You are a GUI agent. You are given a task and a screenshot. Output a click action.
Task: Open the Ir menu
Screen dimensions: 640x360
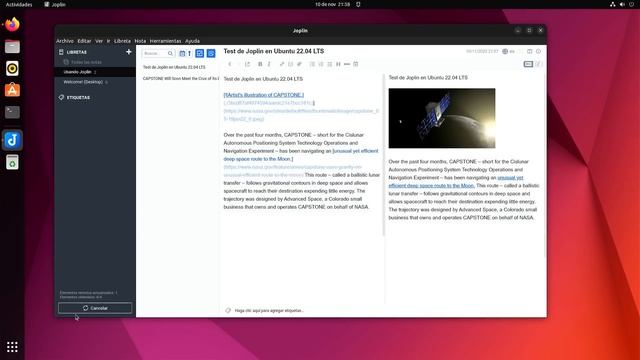click(x=109, y=41)
